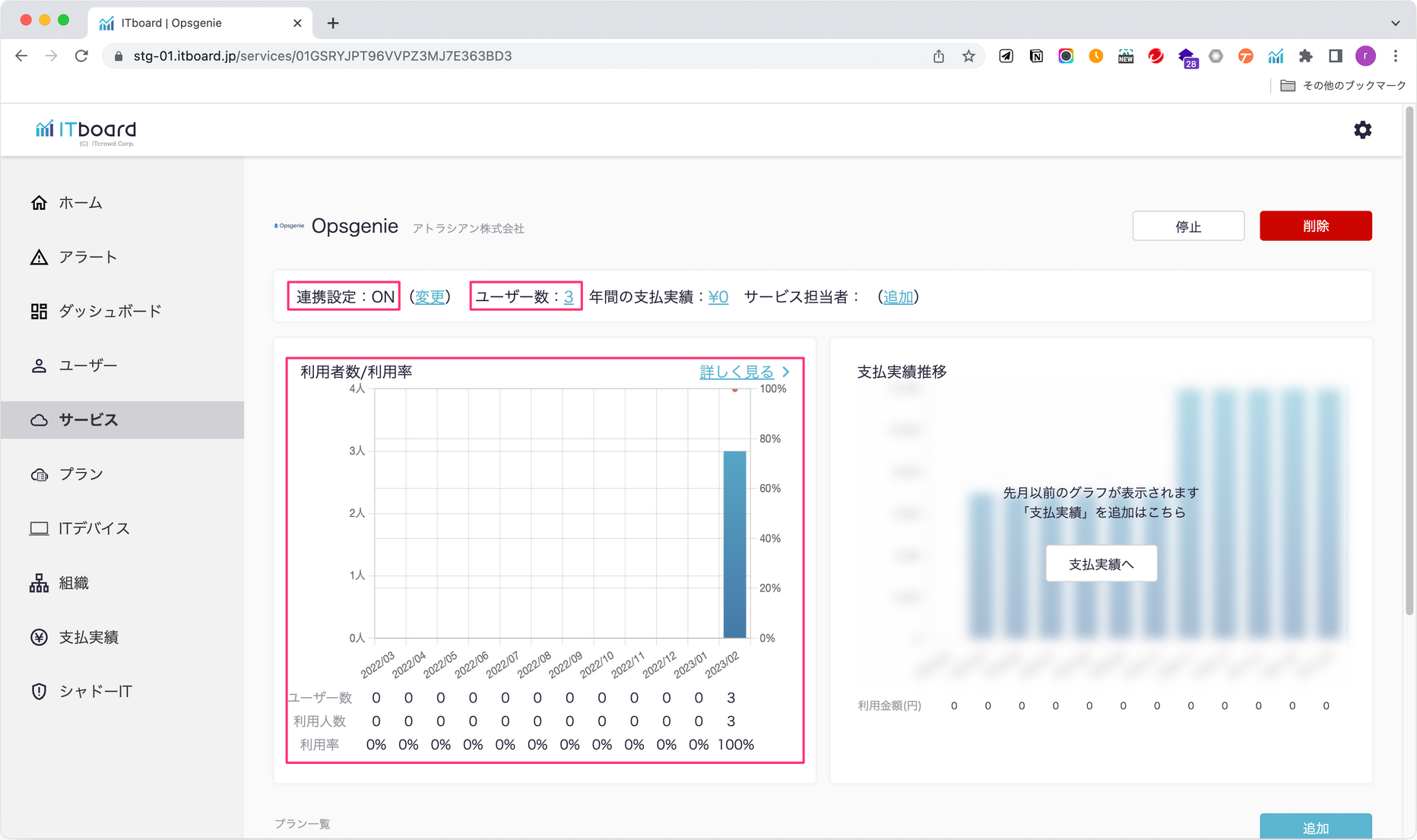This screenshot has width=1417, height=840.
Task: Click 変更 link for 連携設定
Action: coord(430,297)
